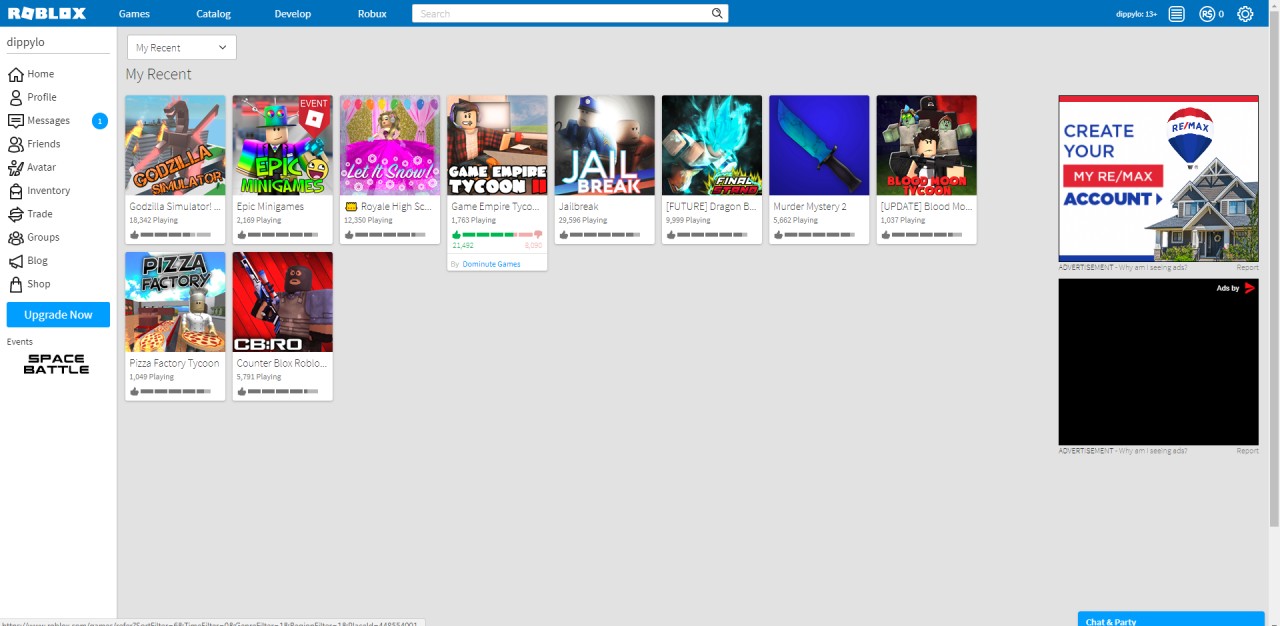Click the search magnifier icon
This screenshot has height=626, width=1280.
click(x=717, y=13)
